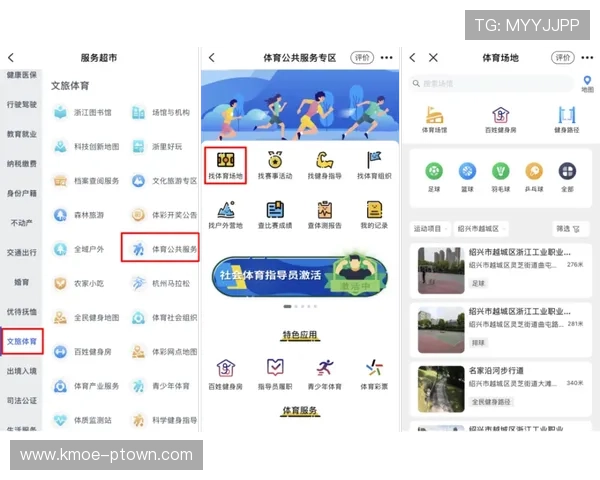Select 健康医保 sidebar category
This screenshot has width=600, height=480.
tap(21, 75)
